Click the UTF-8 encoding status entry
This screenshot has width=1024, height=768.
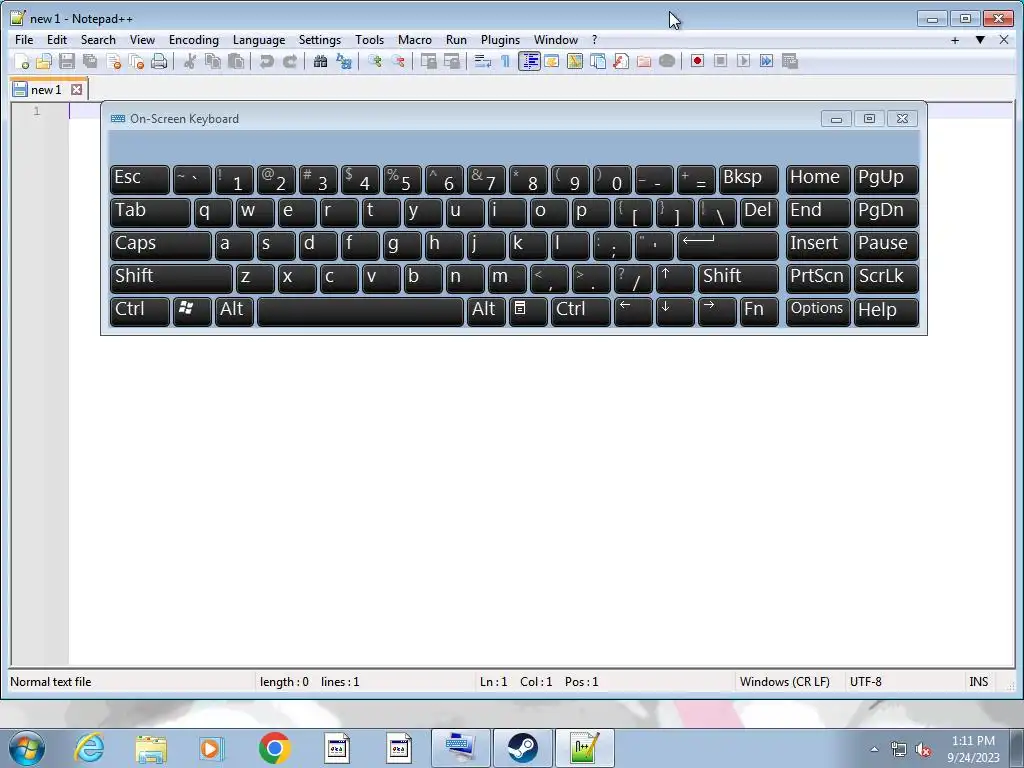coord(865,682)
